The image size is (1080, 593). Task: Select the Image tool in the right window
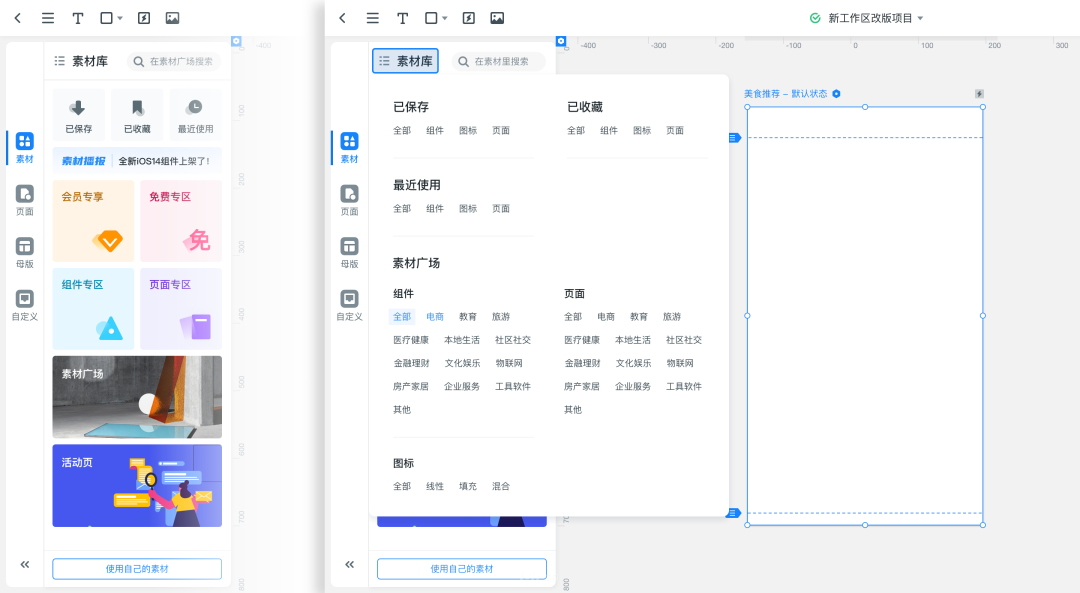coord(497,18)
